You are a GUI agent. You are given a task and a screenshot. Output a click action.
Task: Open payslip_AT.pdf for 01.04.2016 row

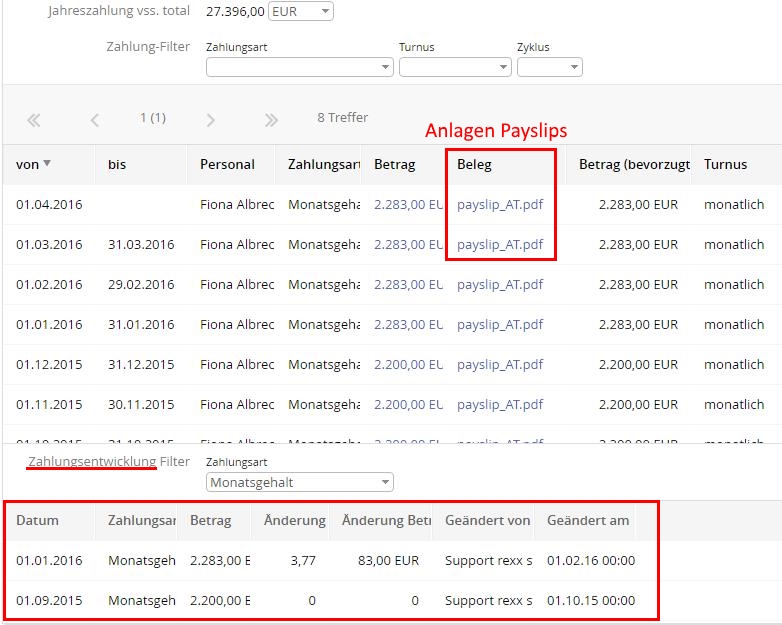click(500, 205)
